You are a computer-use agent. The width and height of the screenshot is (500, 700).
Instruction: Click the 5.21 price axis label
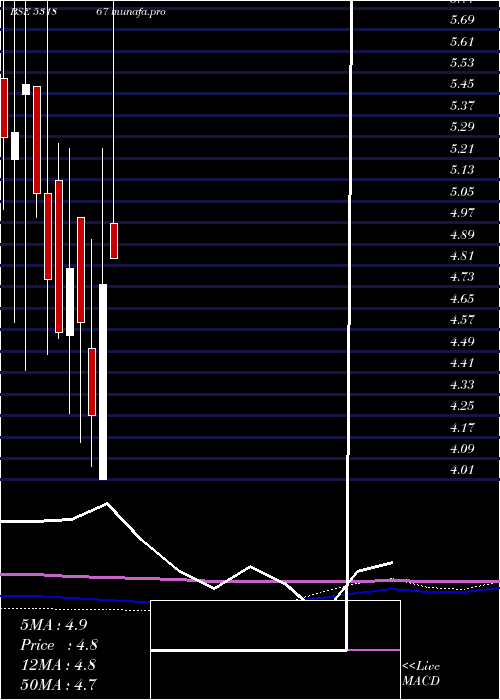(462, 148)
